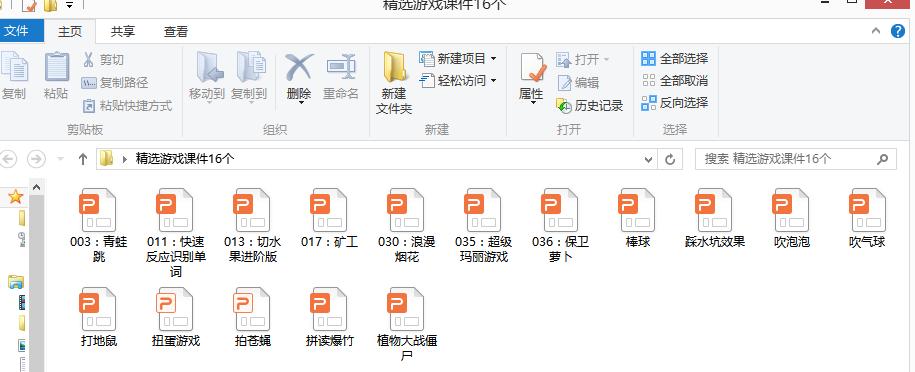
Task: Select the 植物大战僵尸 file icon
Action: [406, 310]
